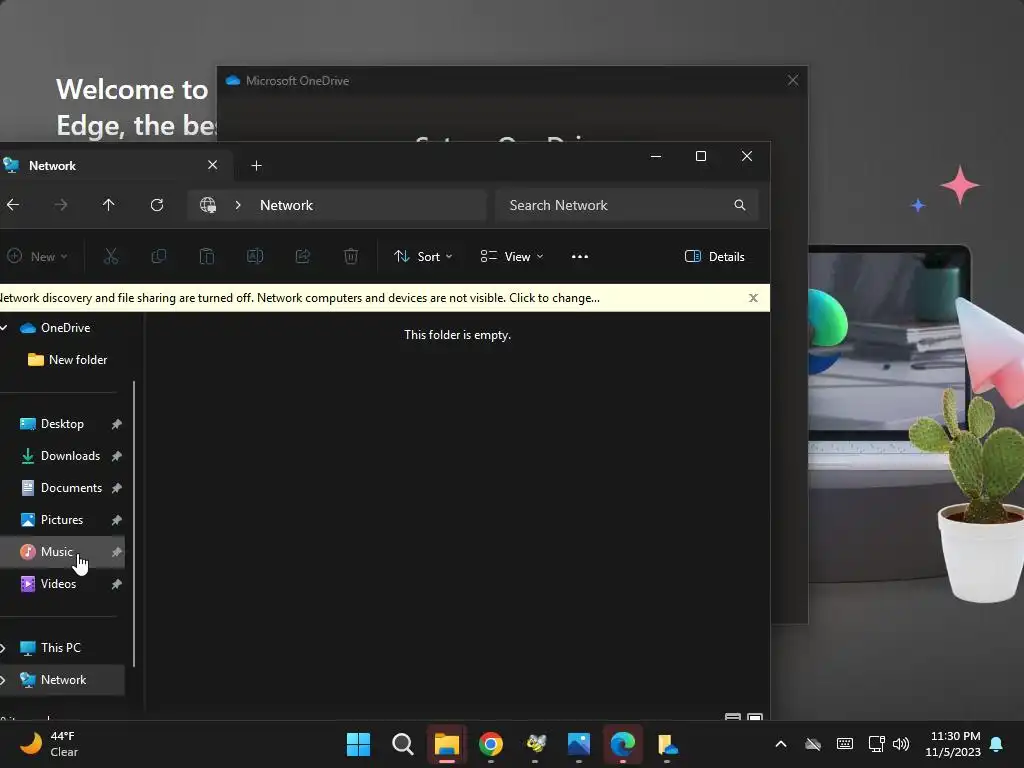Viewport: 1024px width, 768px height.
Task: Close the Microsoft OneDrive window
Action: pos(793,80)
